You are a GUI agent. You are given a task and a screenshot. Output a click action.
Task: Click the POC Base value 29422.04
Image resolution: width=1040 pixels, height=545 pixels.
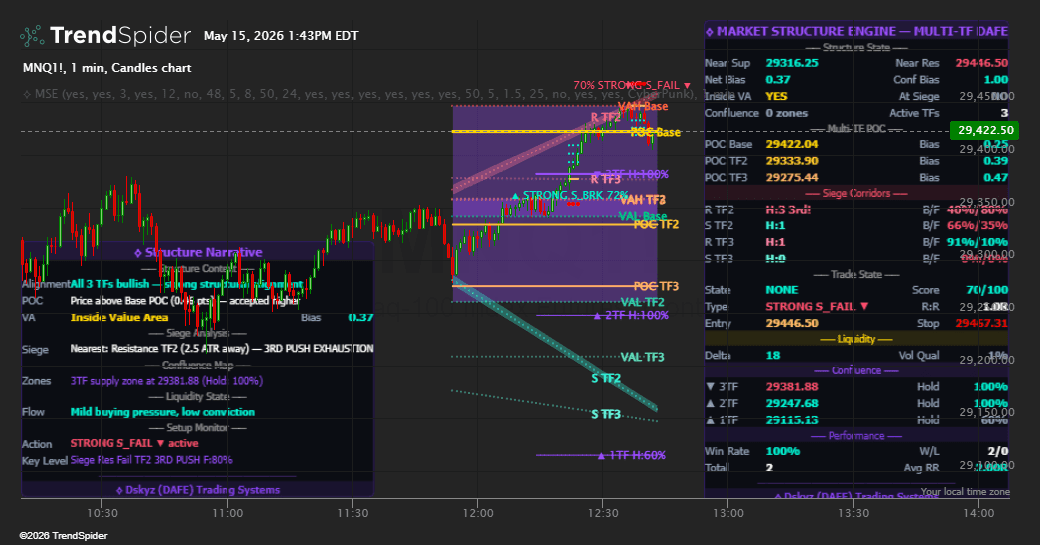792,144
